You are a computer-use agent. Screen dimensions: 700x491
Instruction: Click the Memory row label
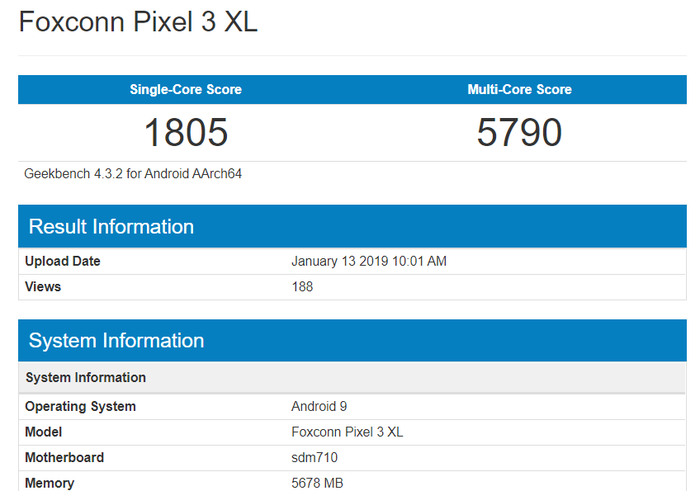[50, 483]
